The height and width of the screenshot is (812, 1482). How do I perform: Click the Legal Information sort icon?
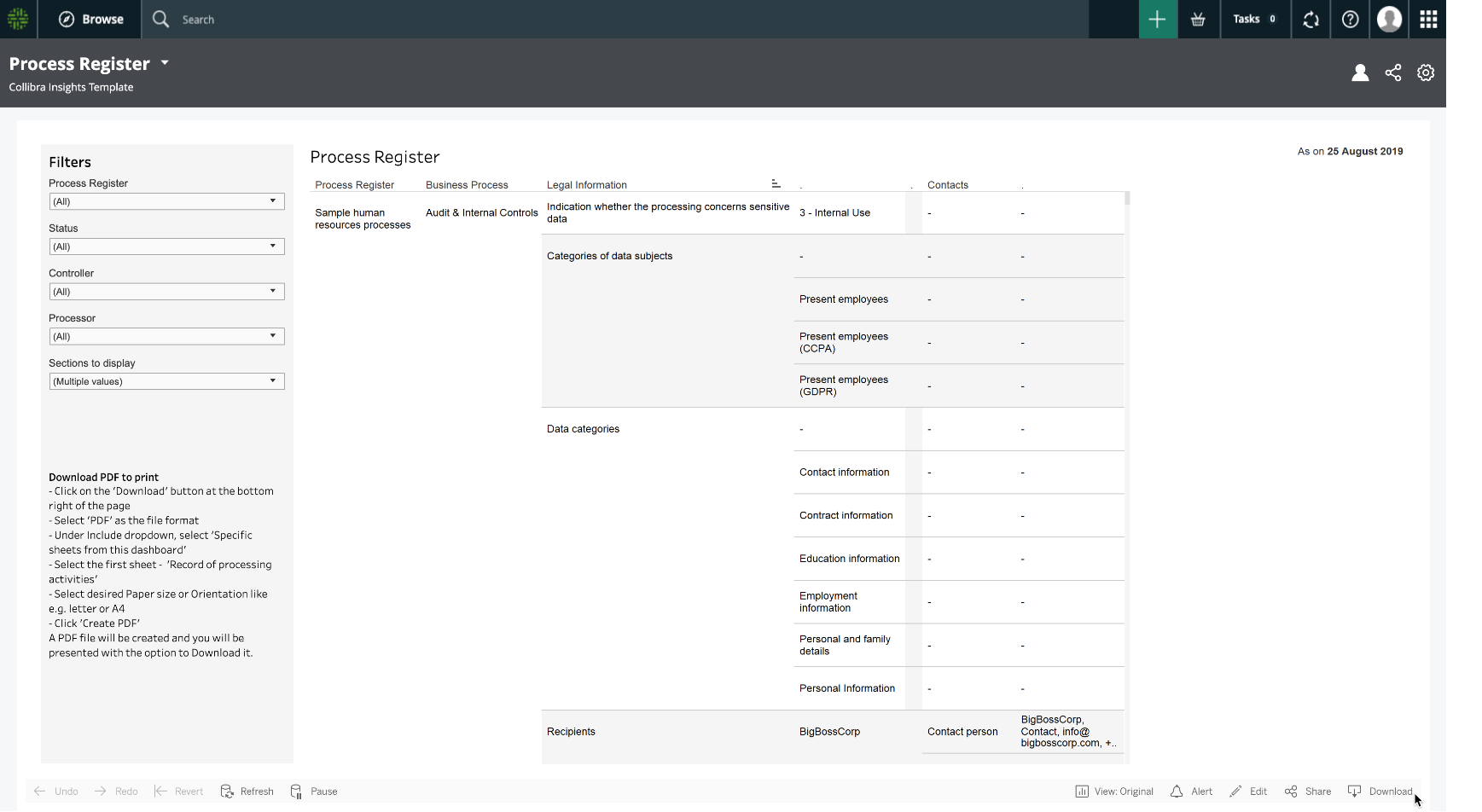click(x=776, y=183)
